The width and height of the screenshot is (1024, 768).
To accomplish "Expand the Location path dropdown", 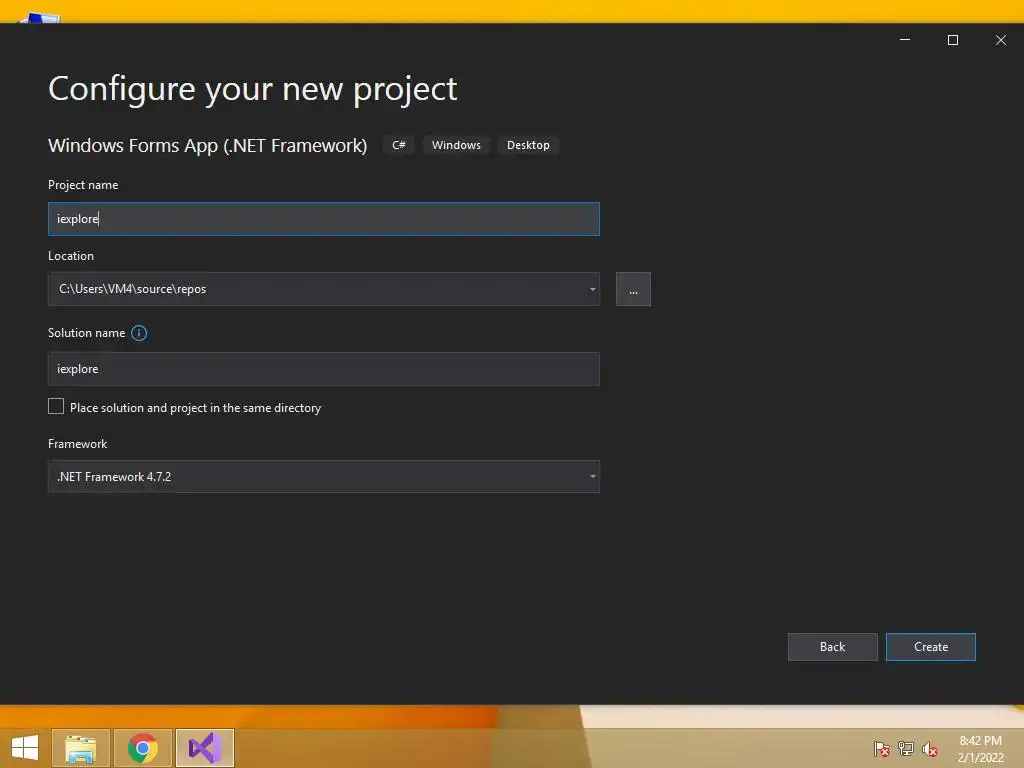I will click(592, 289).
